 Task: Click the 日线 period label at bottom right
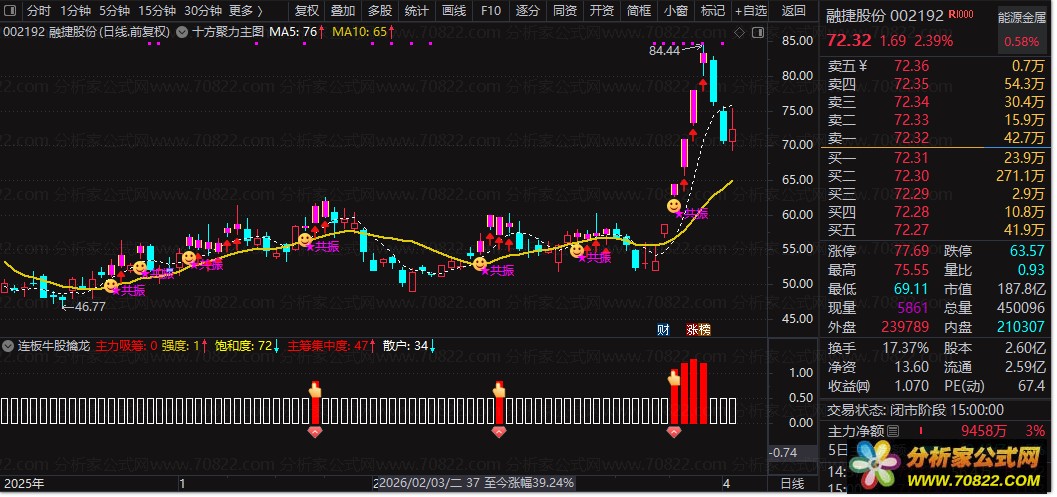(x=791, y=484)
